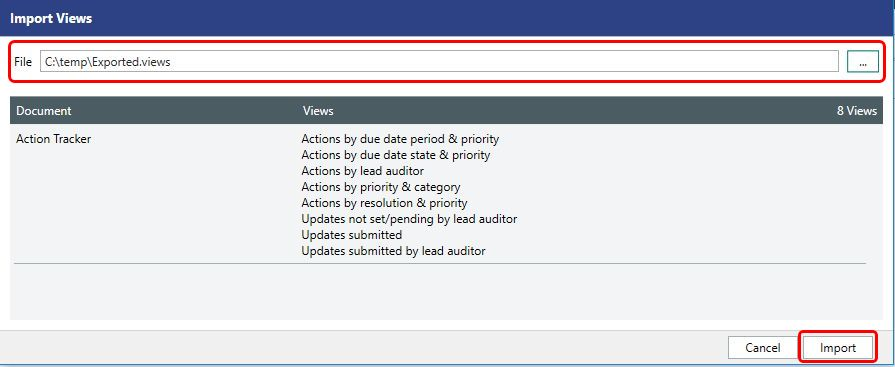Image resolution: width=895 pixels, height=367 pixels.
Task: Select 'Updates not set/pending by lead auditor'
Action: [409, 219]
